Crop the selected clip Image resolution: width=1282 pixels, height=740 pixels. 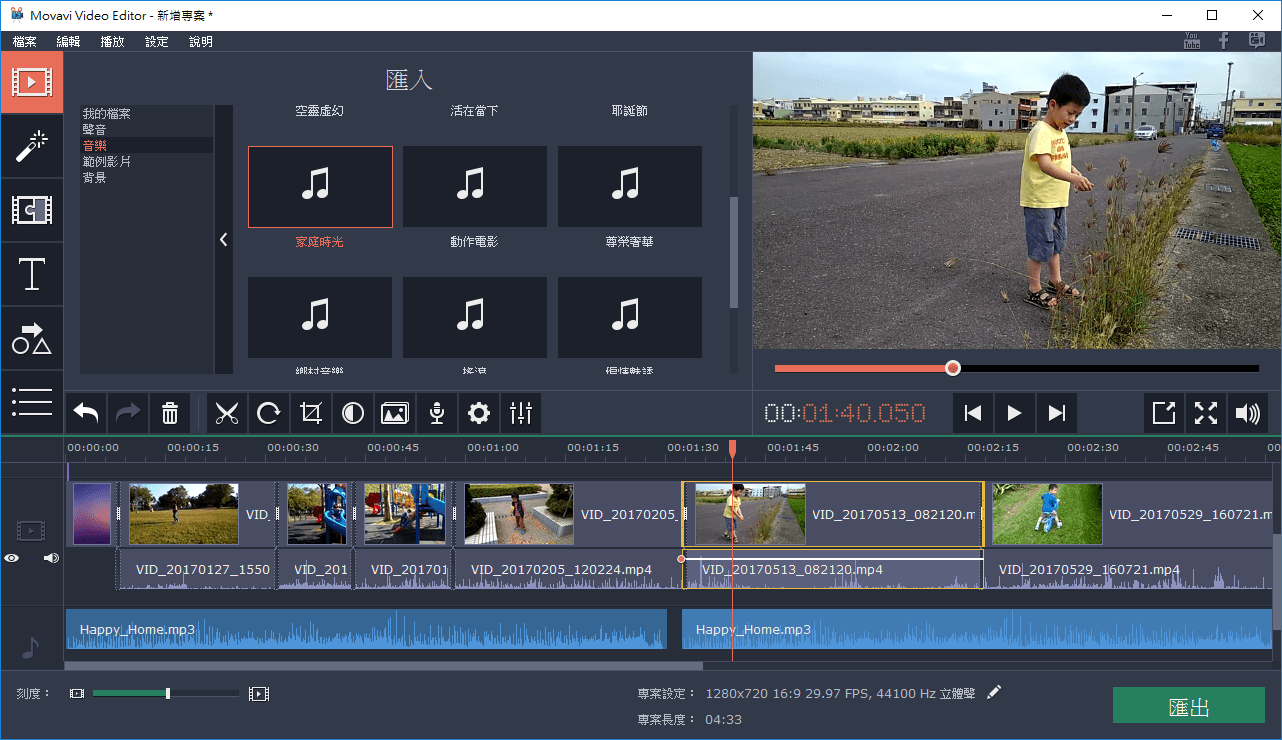(x=311, y=412)
